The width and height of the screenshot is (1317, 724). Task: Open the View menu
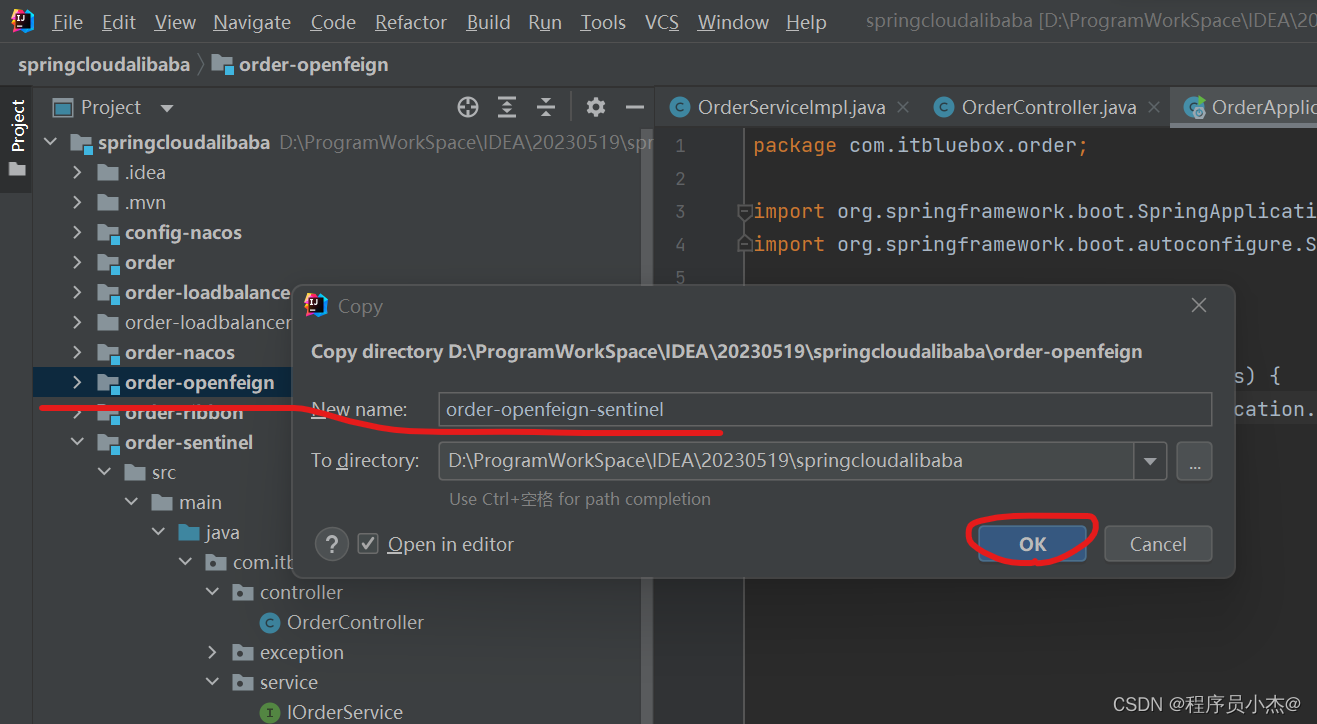(175, 22)
